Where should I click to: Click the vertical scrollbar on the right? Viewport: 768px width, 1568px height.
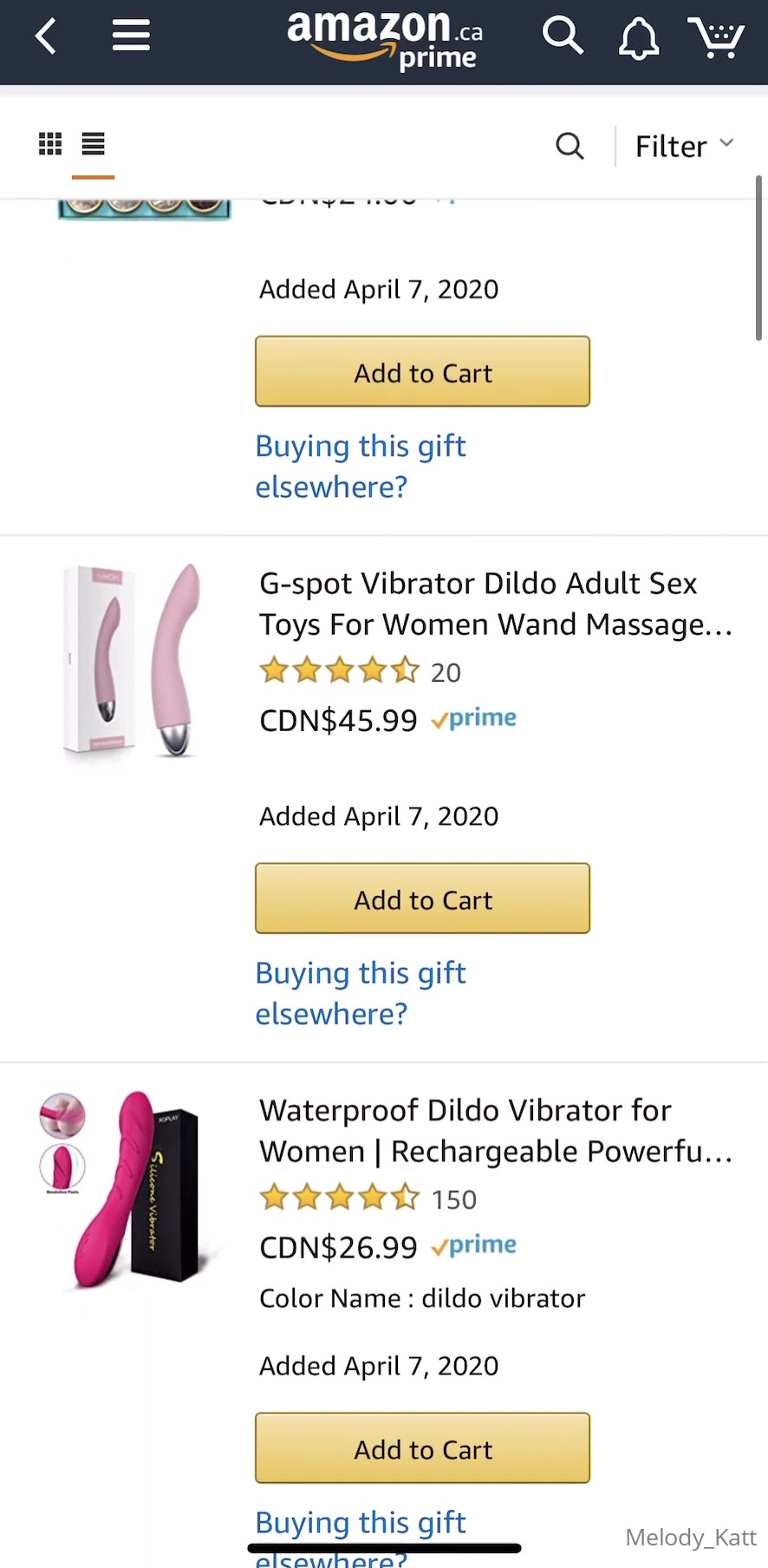pos(758,258)
